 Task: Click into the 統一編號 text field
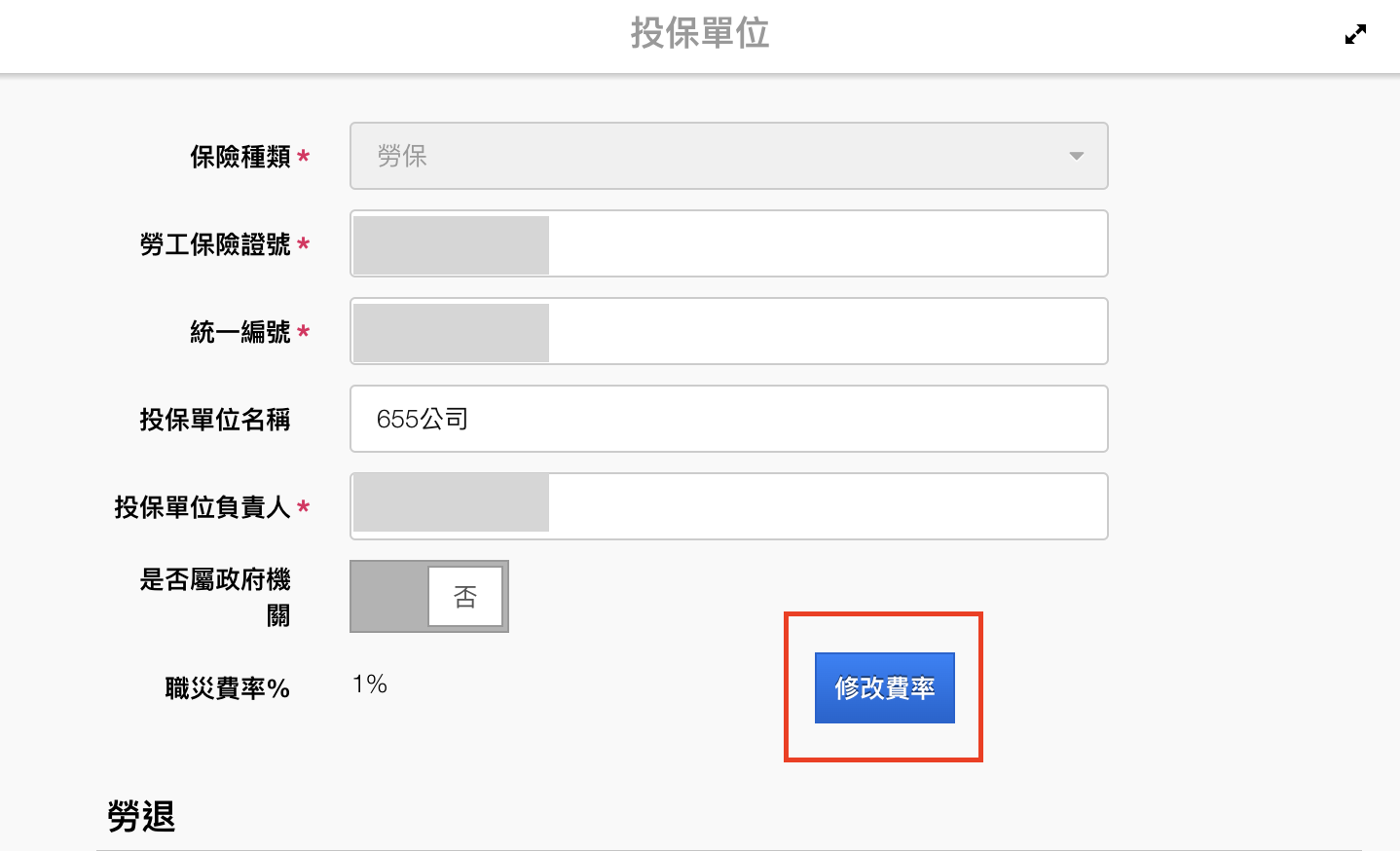[x=826, y=331]
